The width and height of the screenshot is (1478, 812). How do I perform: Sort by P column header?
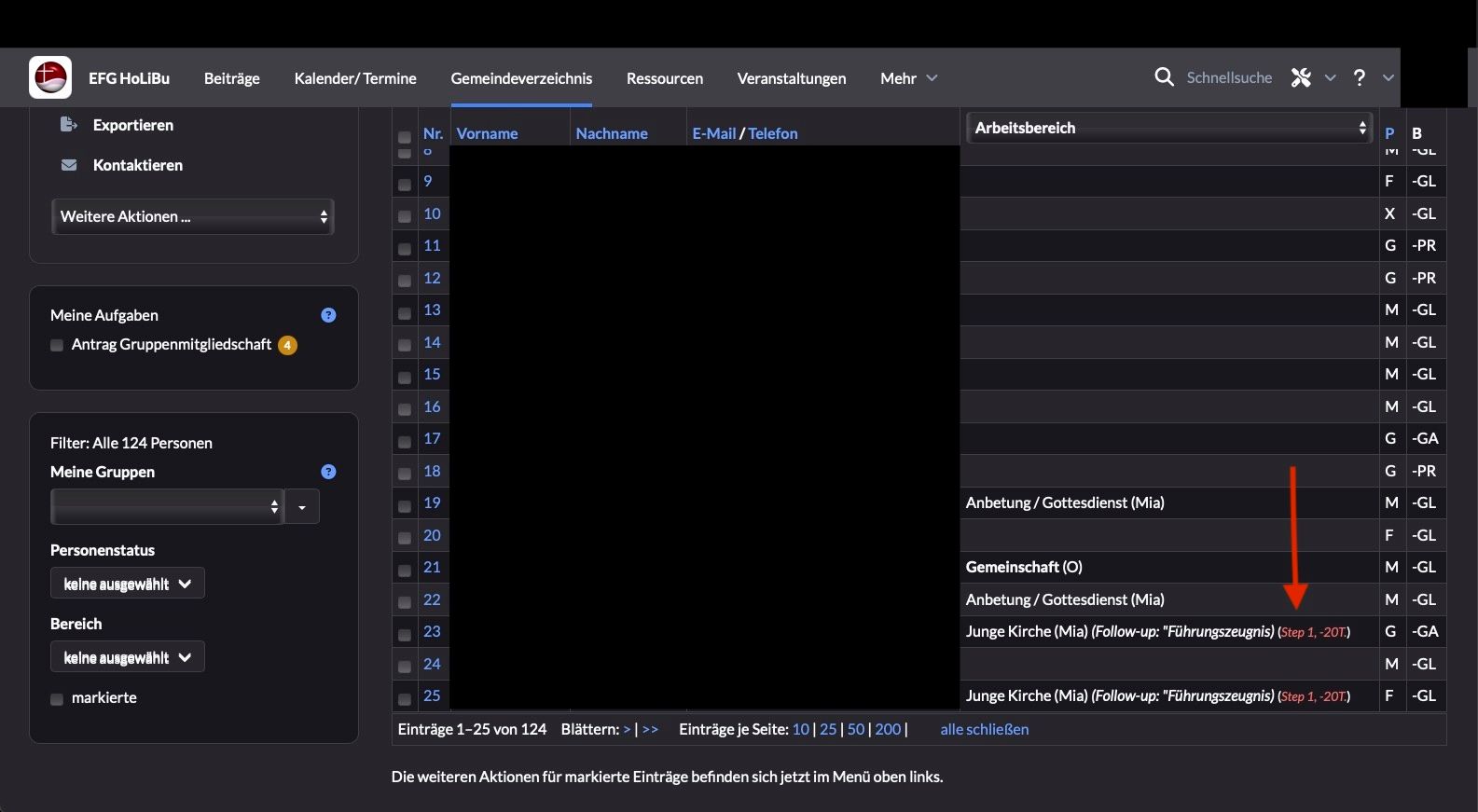1389,133
